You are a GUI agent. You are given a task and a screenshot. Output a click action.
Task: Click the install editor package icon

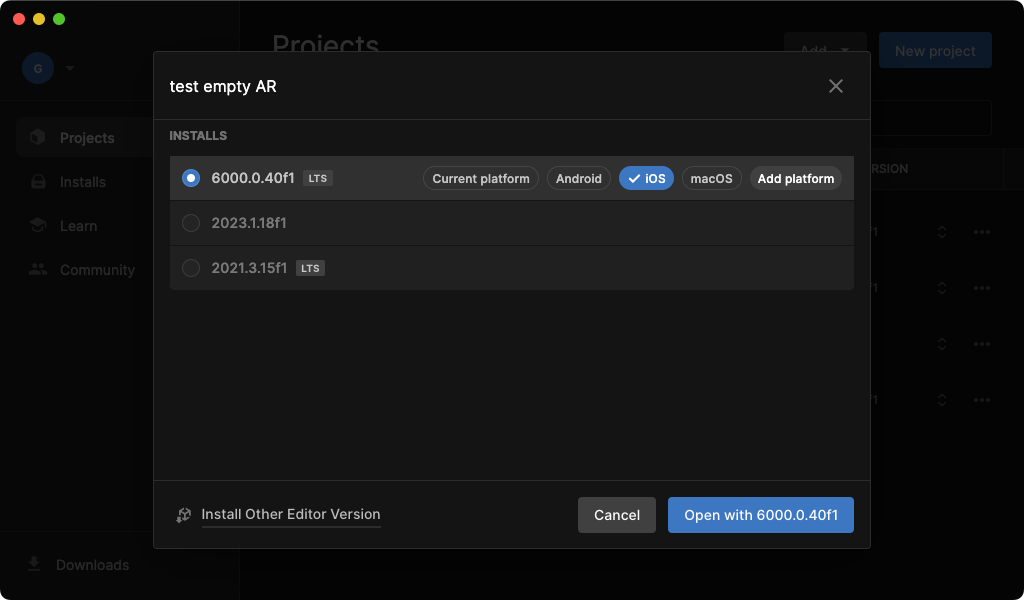[183, 515]
